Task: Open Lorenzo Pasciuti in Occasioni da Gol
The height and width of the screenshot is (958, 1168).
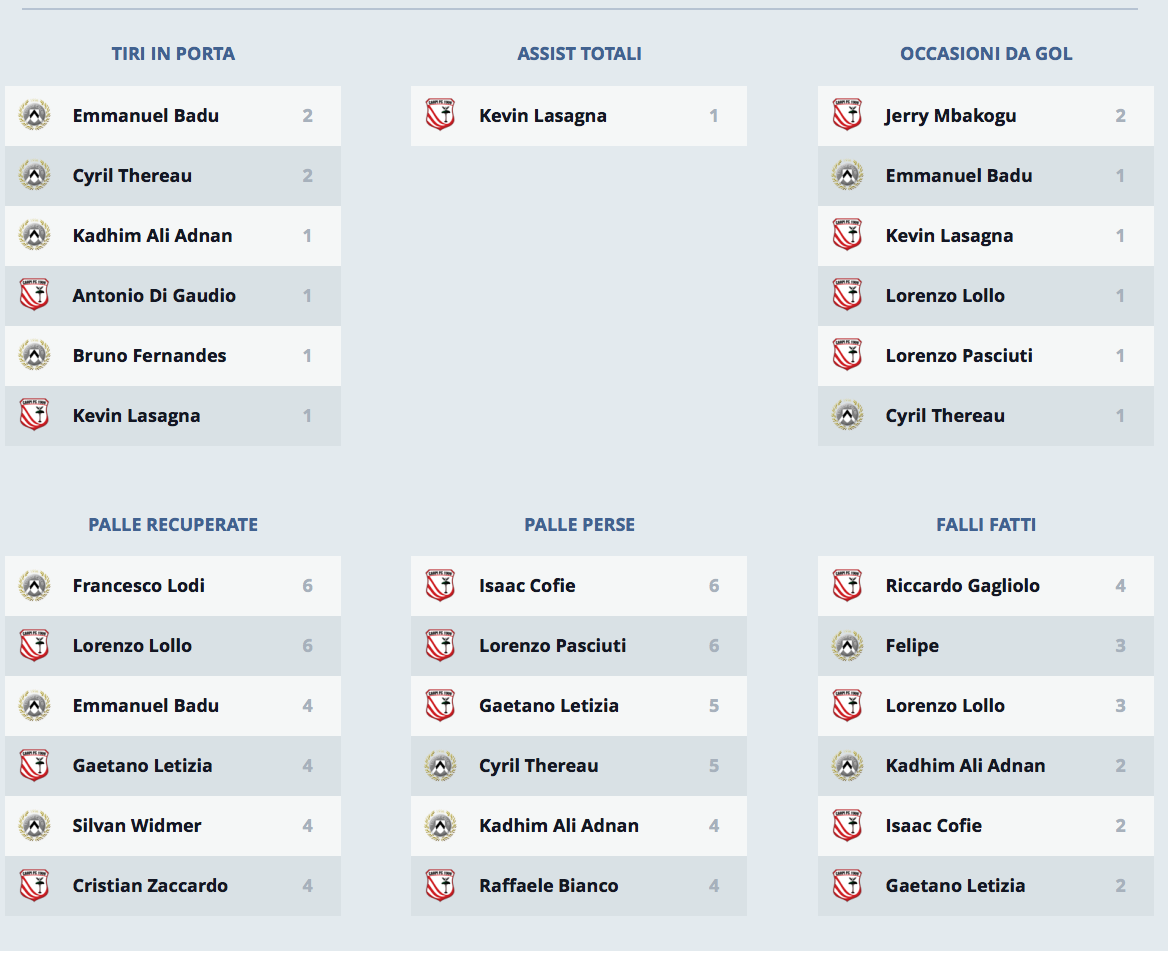Action: 958,356
